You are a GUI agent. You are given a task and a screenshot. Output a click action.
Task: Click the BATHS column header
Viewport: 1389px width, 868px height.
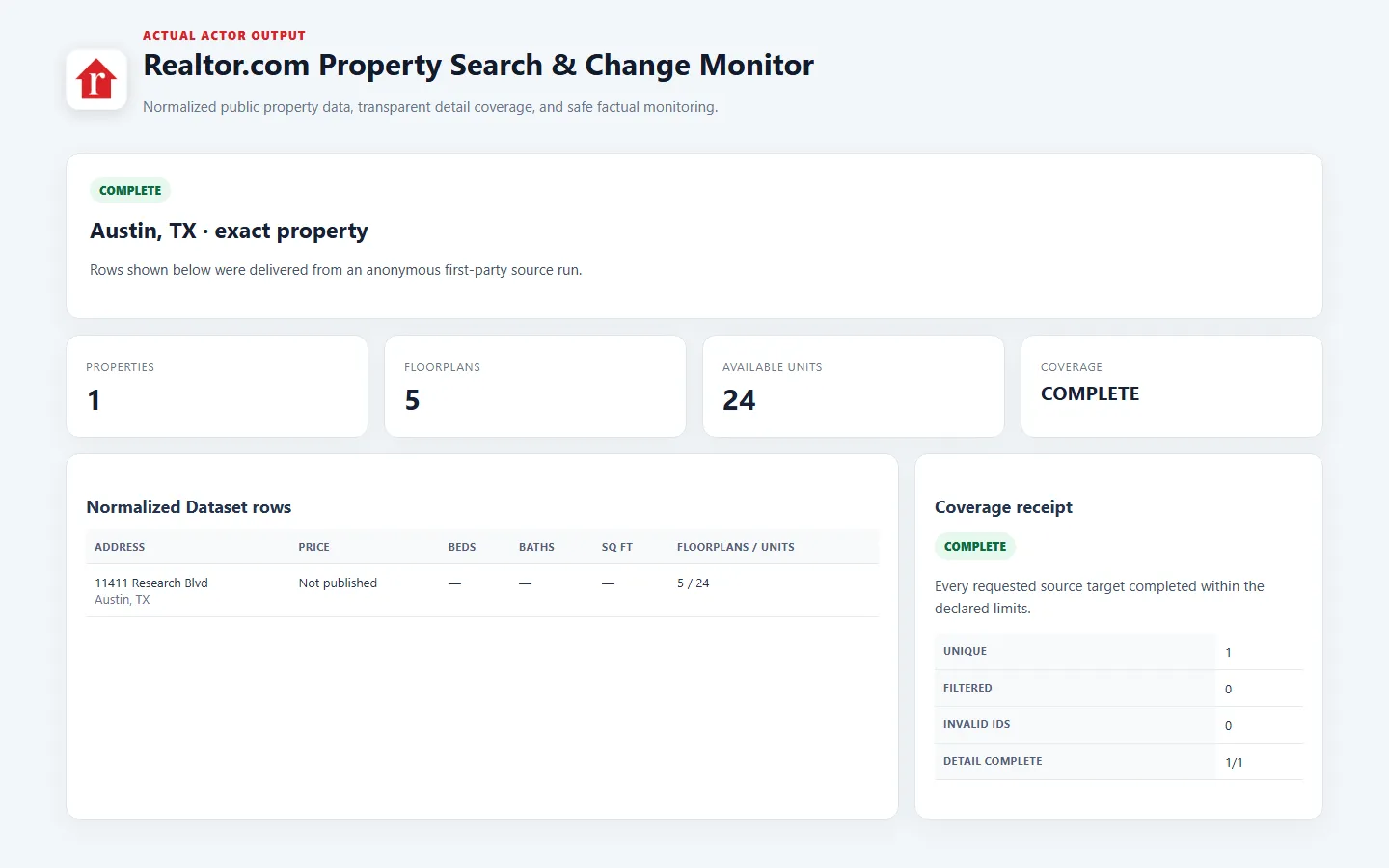tap(536, 547)
